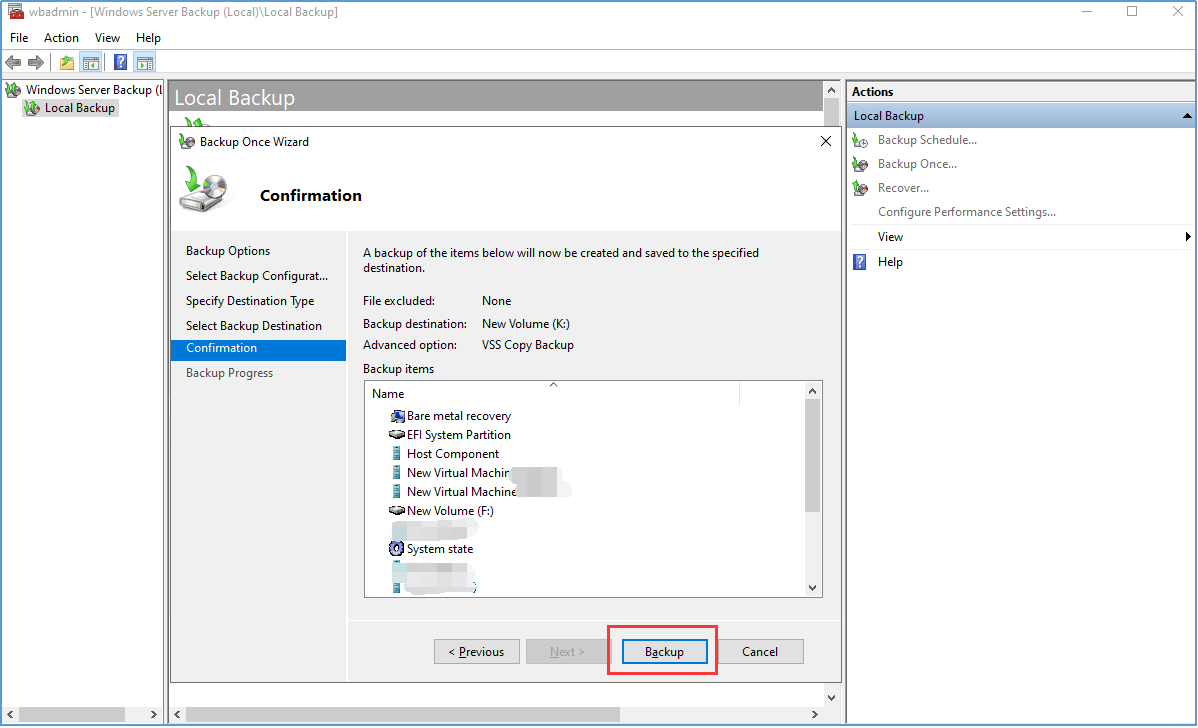
Task: Select Windows Server Backup root tree node
Action: (x=94, y=90)
